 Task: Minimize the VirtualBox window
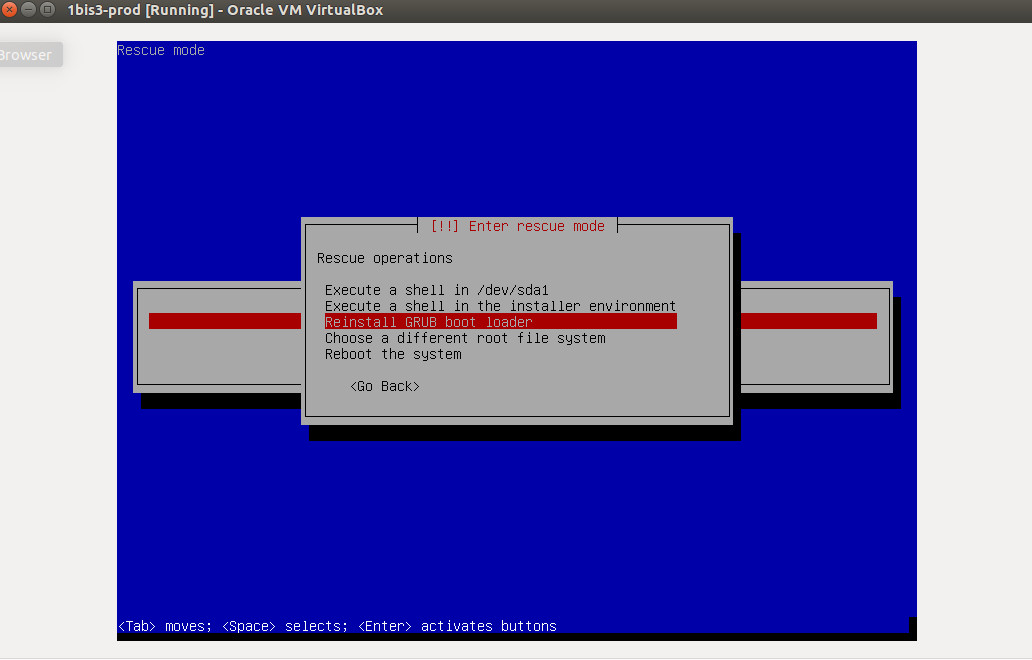tap(28, 10)
